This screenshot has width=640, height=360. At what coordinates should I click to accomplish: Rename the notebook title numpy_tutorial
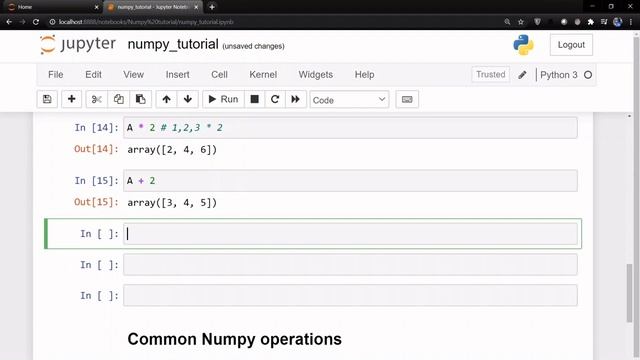(x=173, y=44)
